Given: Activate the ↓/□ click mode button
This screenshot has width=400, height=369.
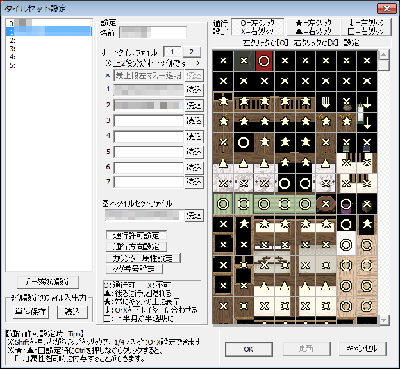Looking at the screenshot, I should 366,27.
